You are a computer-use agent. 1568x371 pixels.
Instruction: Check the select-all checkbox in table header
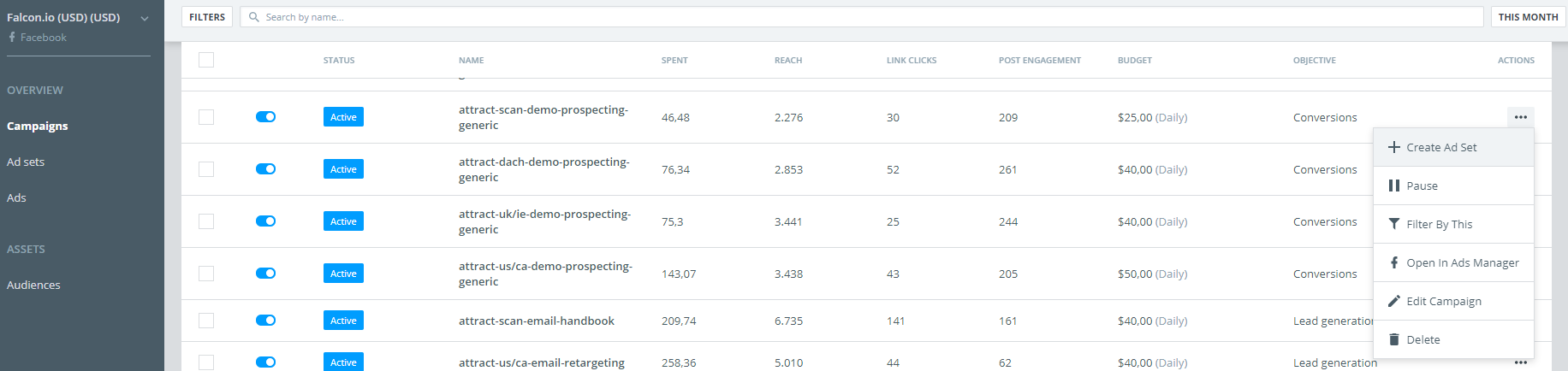(x=206, y=60)
